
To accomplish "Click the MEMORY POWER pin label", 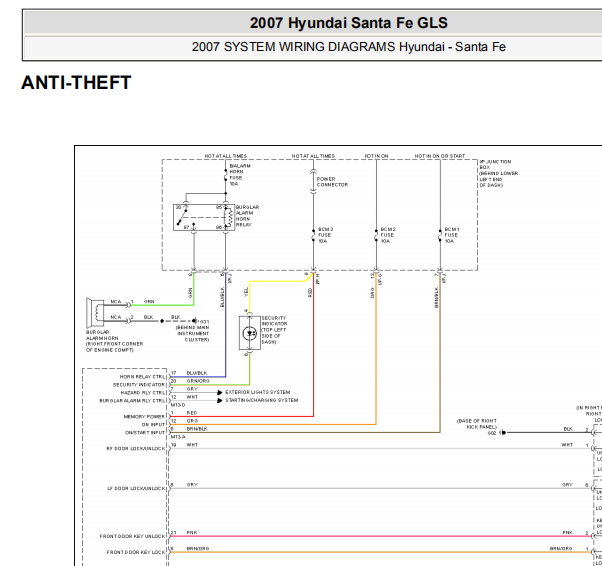I will pyautogui.click(x=144, y=417).
